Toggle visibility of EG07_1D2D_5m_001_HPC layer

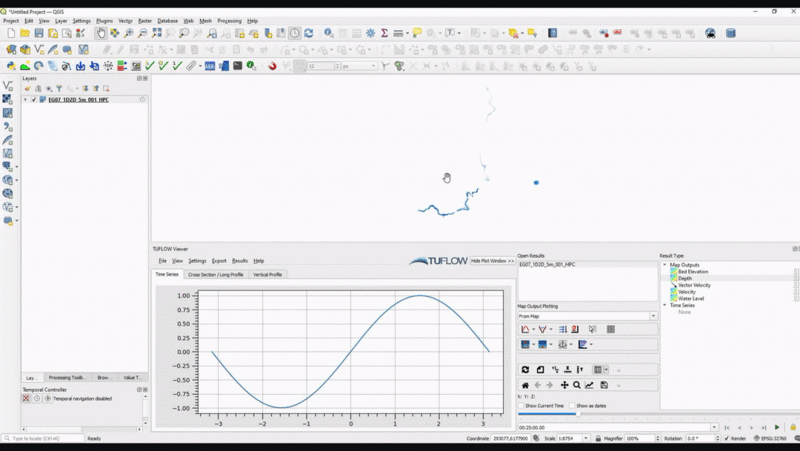(34, 99)
